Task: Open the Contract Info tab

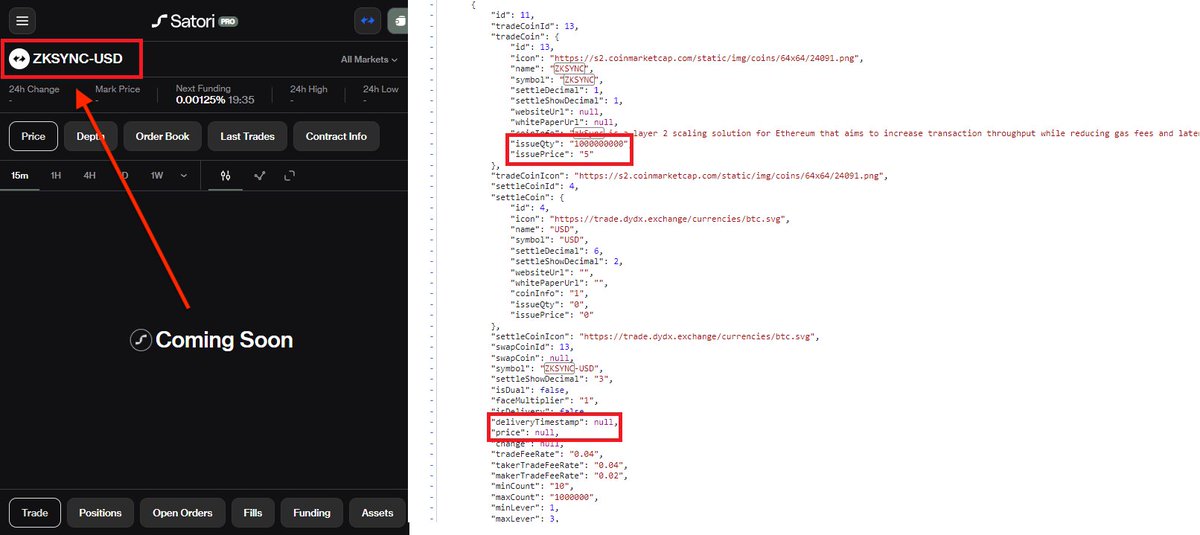Action: point(336,136)
